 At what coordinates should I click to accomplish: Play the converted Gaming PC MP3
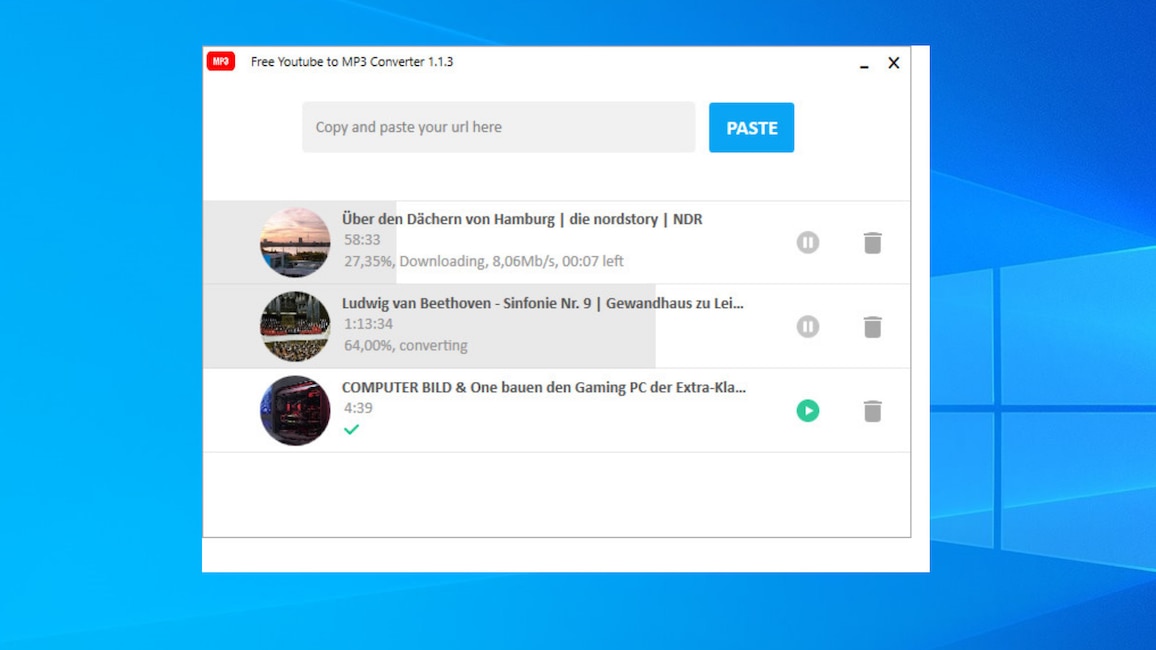click(x=808, y=410)
